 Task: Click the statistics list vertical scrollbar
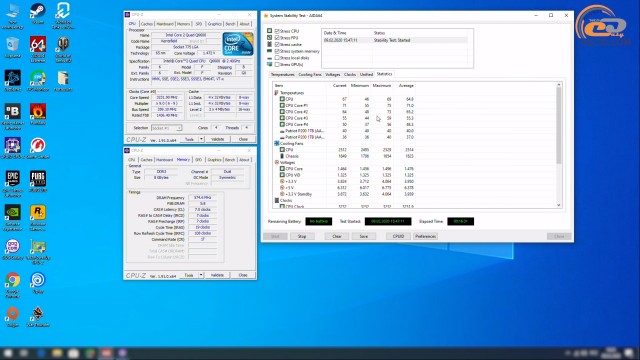click(559, 126)
